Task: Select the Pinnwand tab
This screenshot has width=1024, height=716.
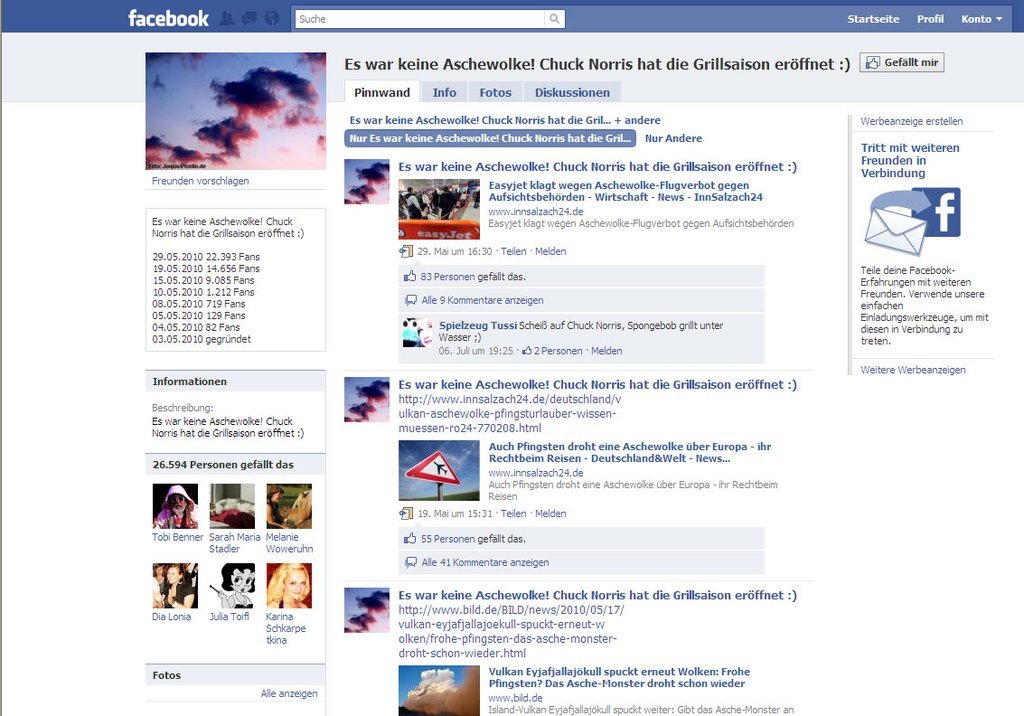Action: tap(382, 92)
